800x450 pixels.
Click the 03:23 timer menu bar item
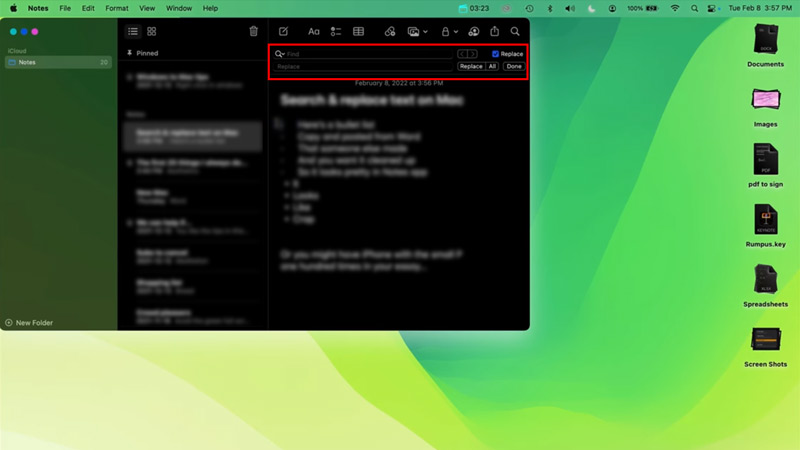(474, 8)
